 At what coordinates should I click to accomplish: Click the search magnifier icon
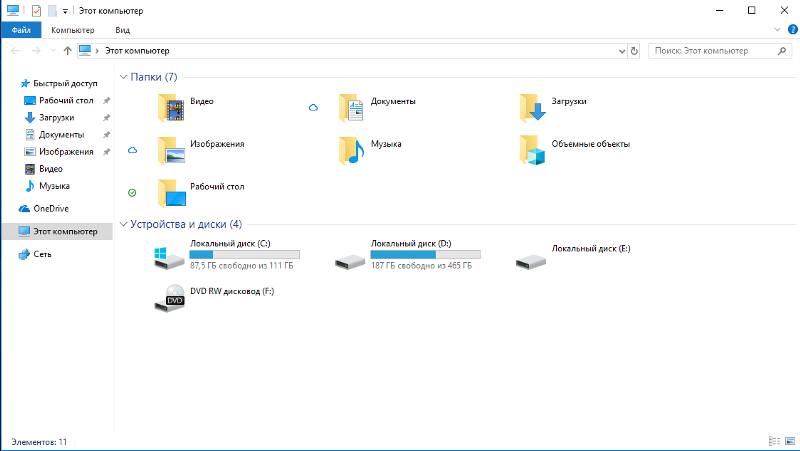point(782,51)
